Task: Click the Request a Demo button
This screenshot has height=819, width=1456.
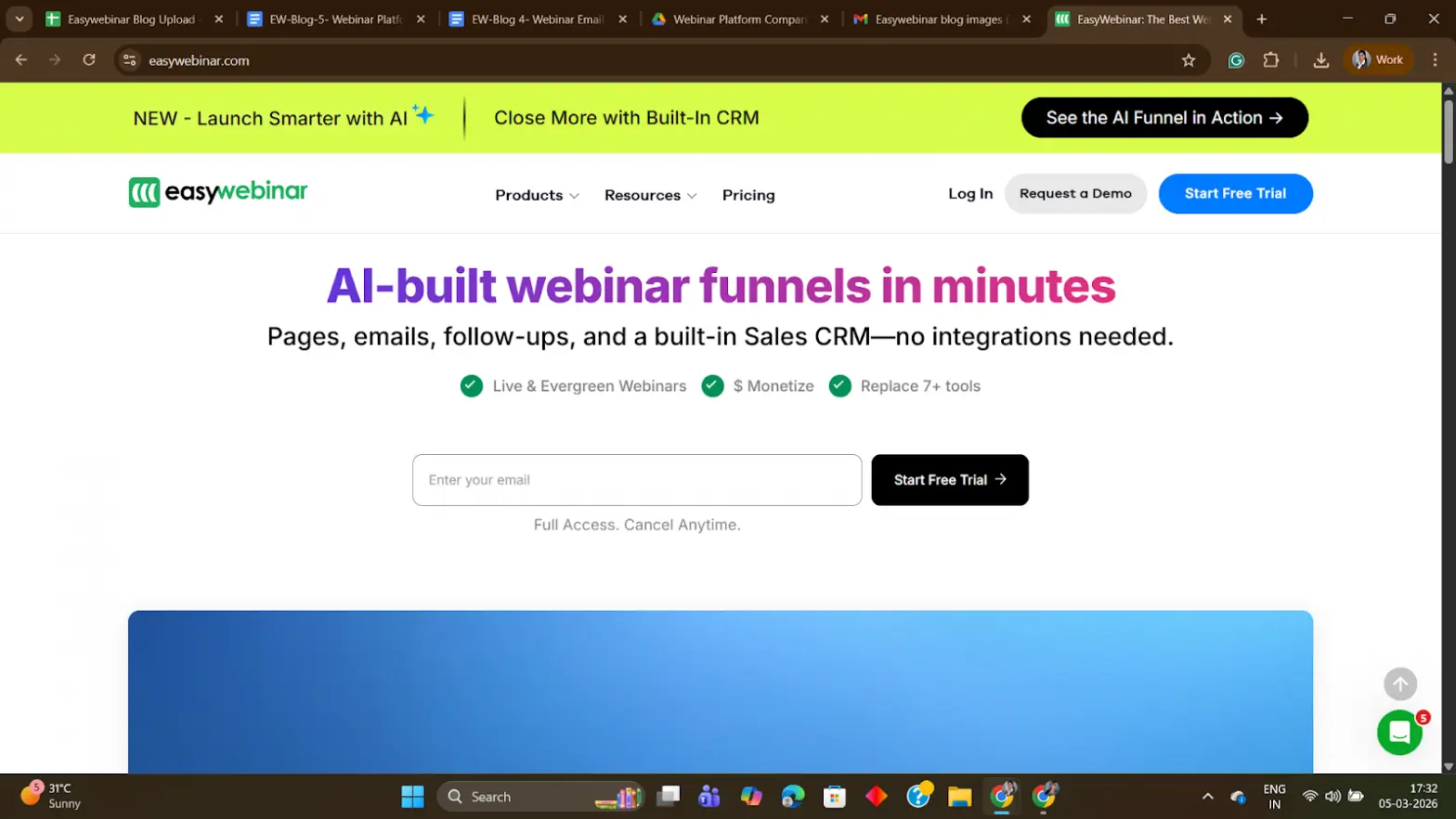Action: coord(1075,193)
